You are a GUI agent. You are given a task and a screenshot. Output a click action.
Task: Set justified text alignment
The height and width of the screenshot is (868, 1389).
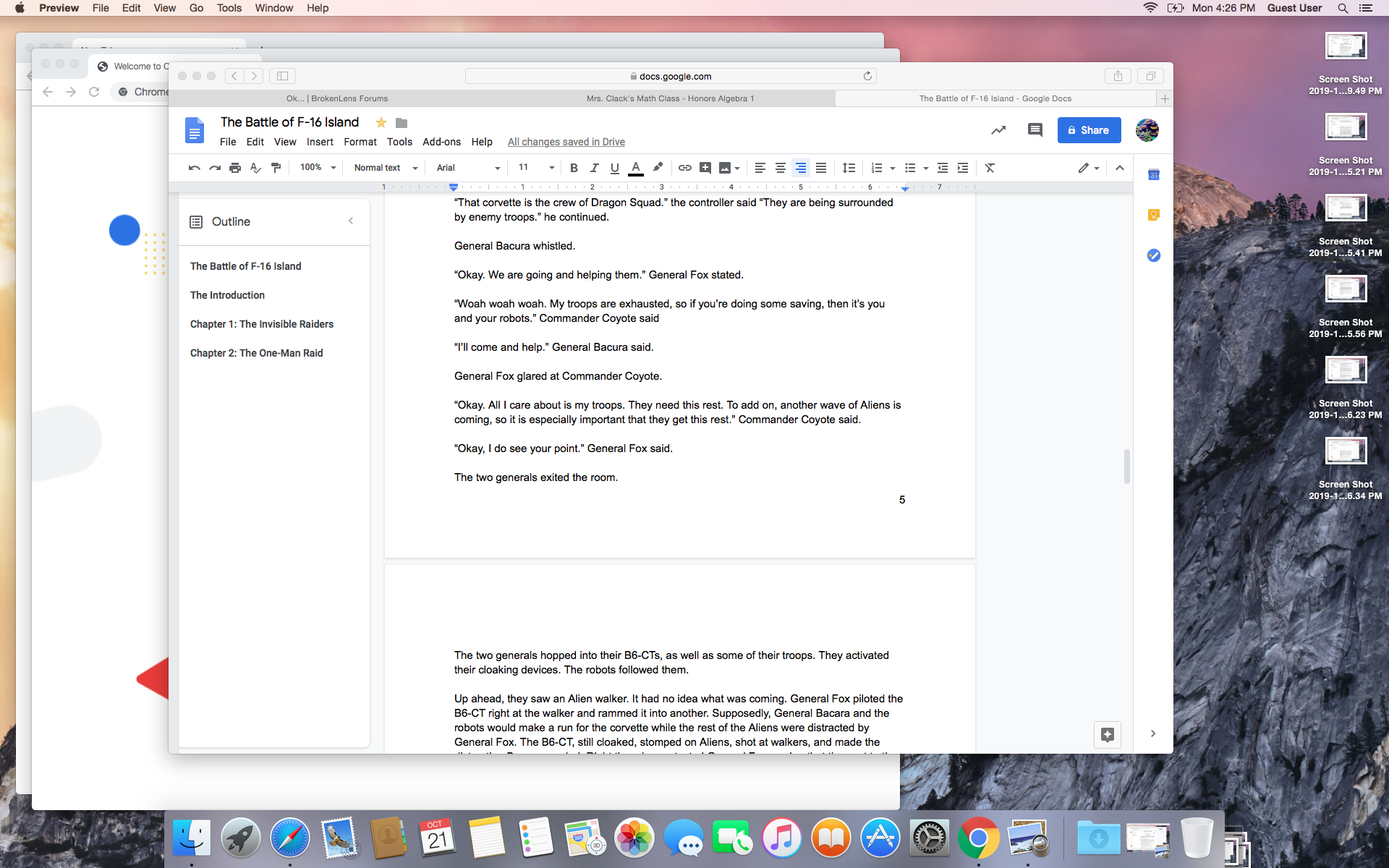820,168
